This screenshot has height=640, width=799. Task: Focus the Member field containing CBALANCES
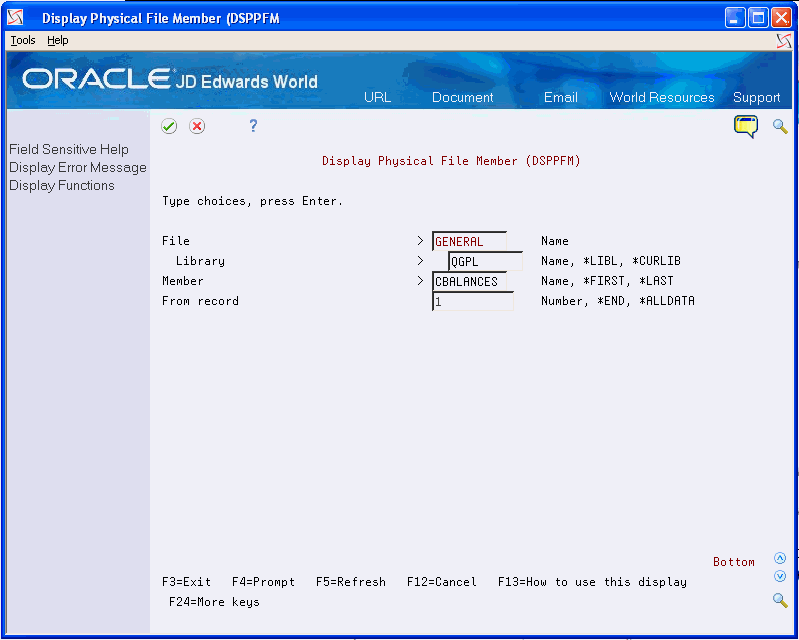(x=469, y=281)
